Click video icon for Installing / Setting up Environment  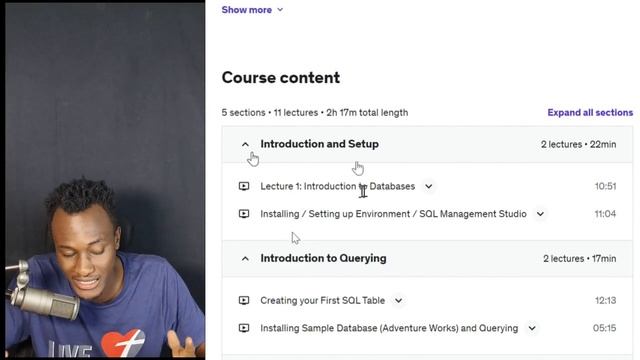pyautogui.click(x=244, y=214)
